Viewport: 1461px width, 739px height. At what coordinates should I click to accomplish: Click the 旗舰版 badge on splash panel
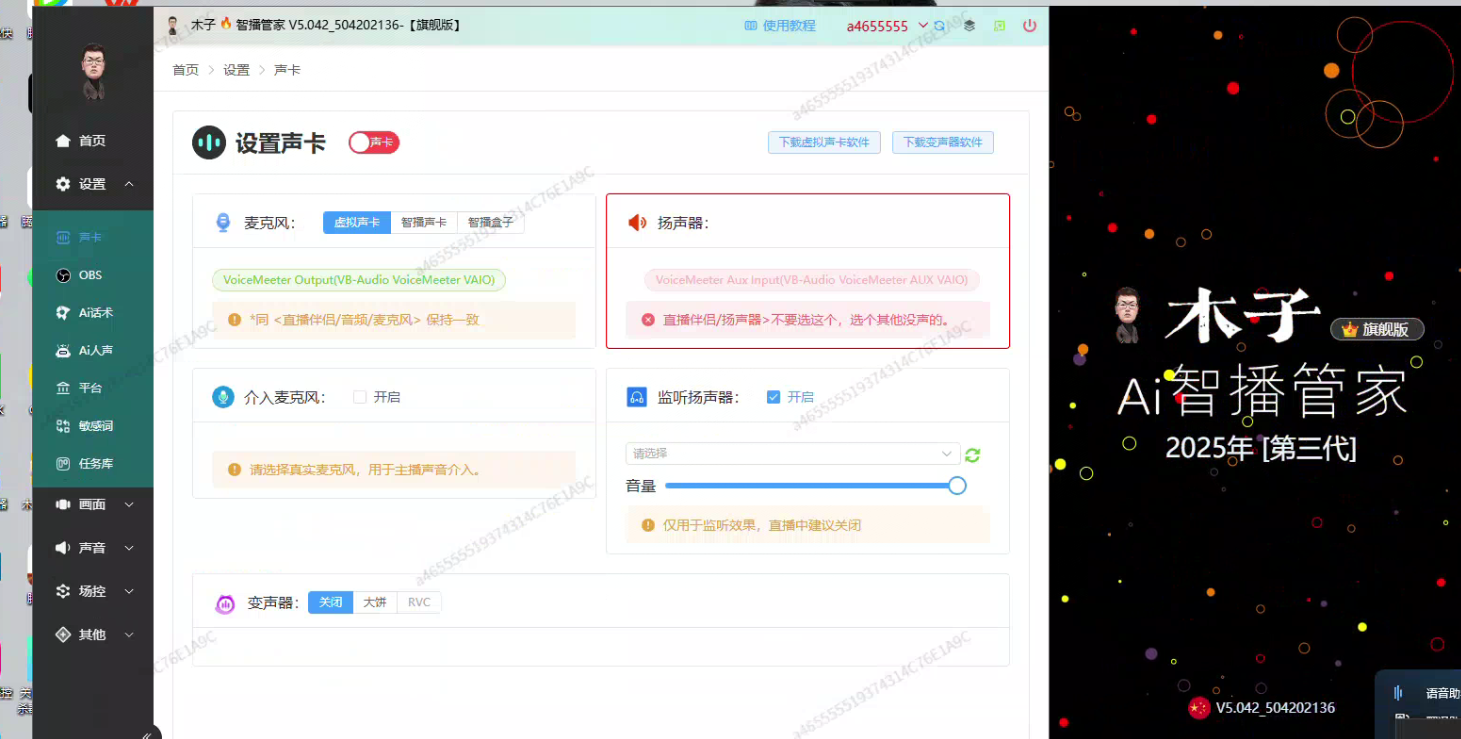coord(1377,329)
